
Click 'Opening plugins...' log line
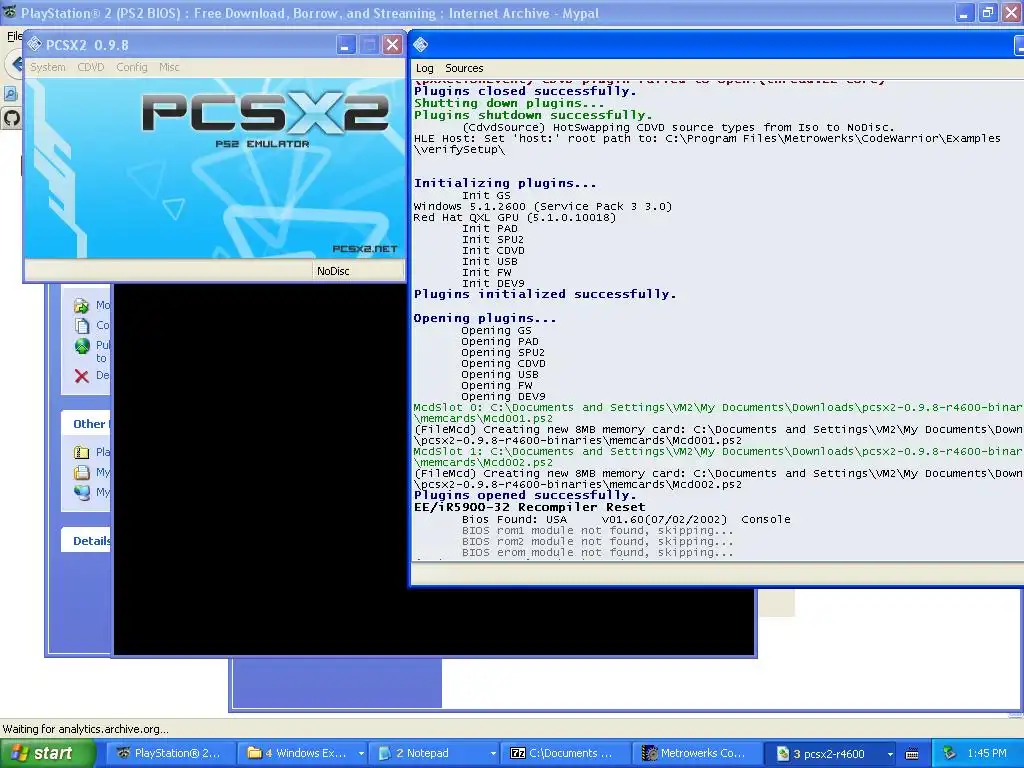pyautogui.click(x=485, y=318)
